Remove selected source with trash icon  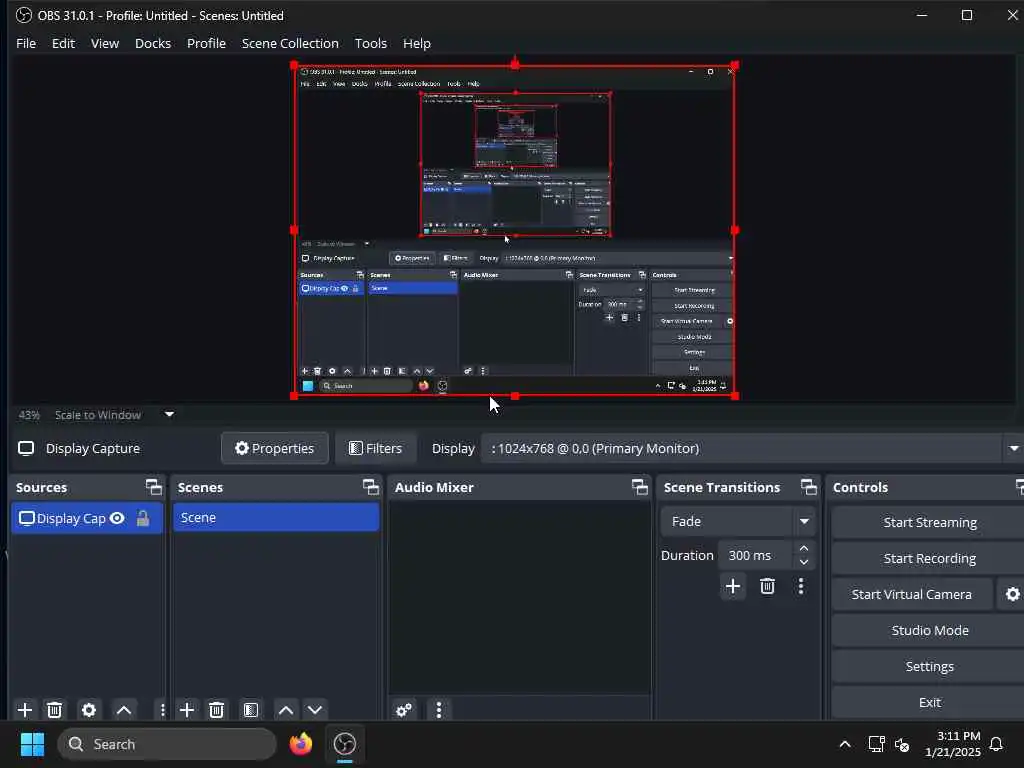tap(55, 710)
